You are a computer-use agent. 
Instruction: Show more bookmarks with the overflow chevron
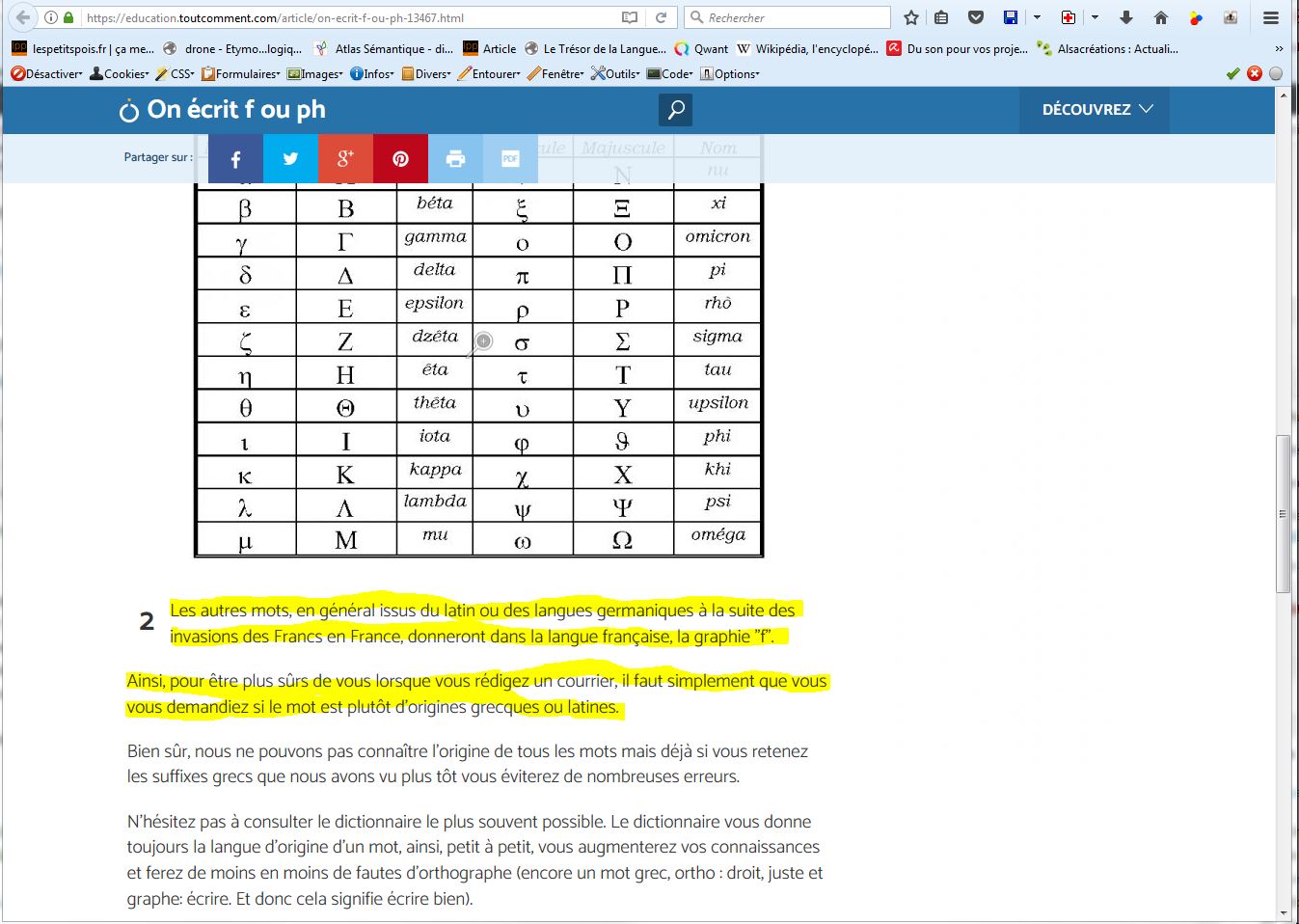click(1279, 48)
